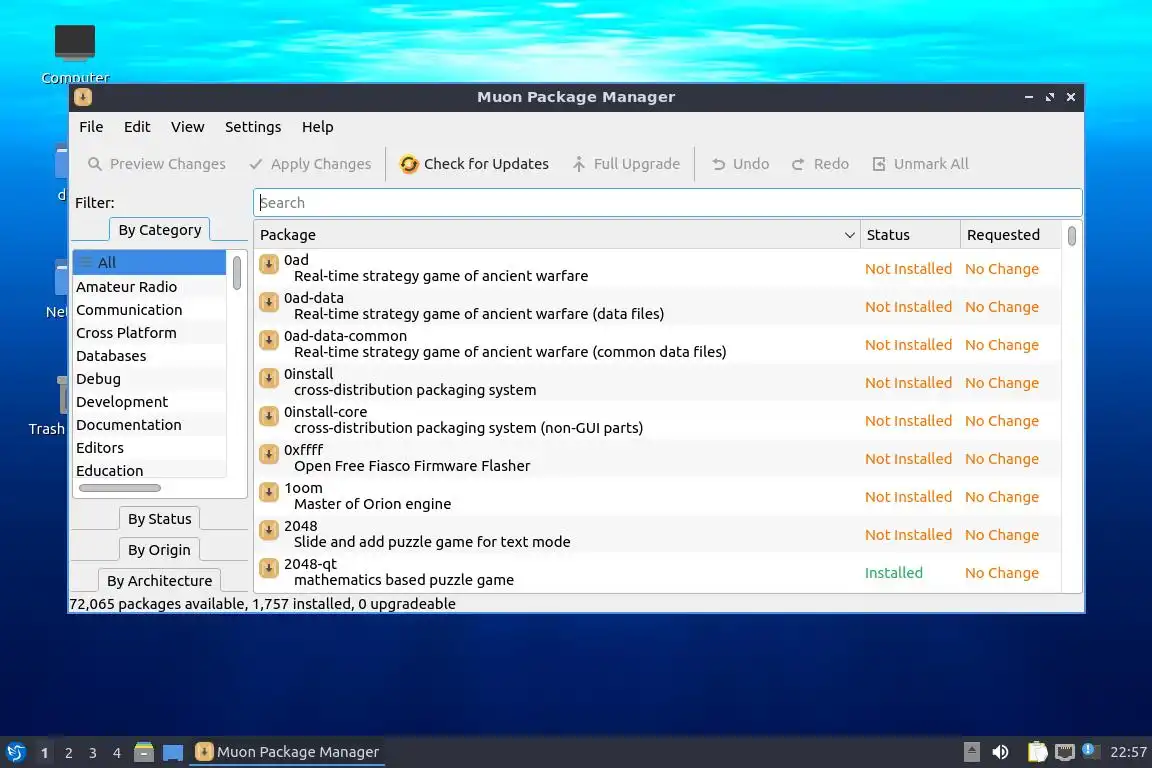Click the Package column sort arrow
The image size is (1152, 768).
tap(849, 235)
